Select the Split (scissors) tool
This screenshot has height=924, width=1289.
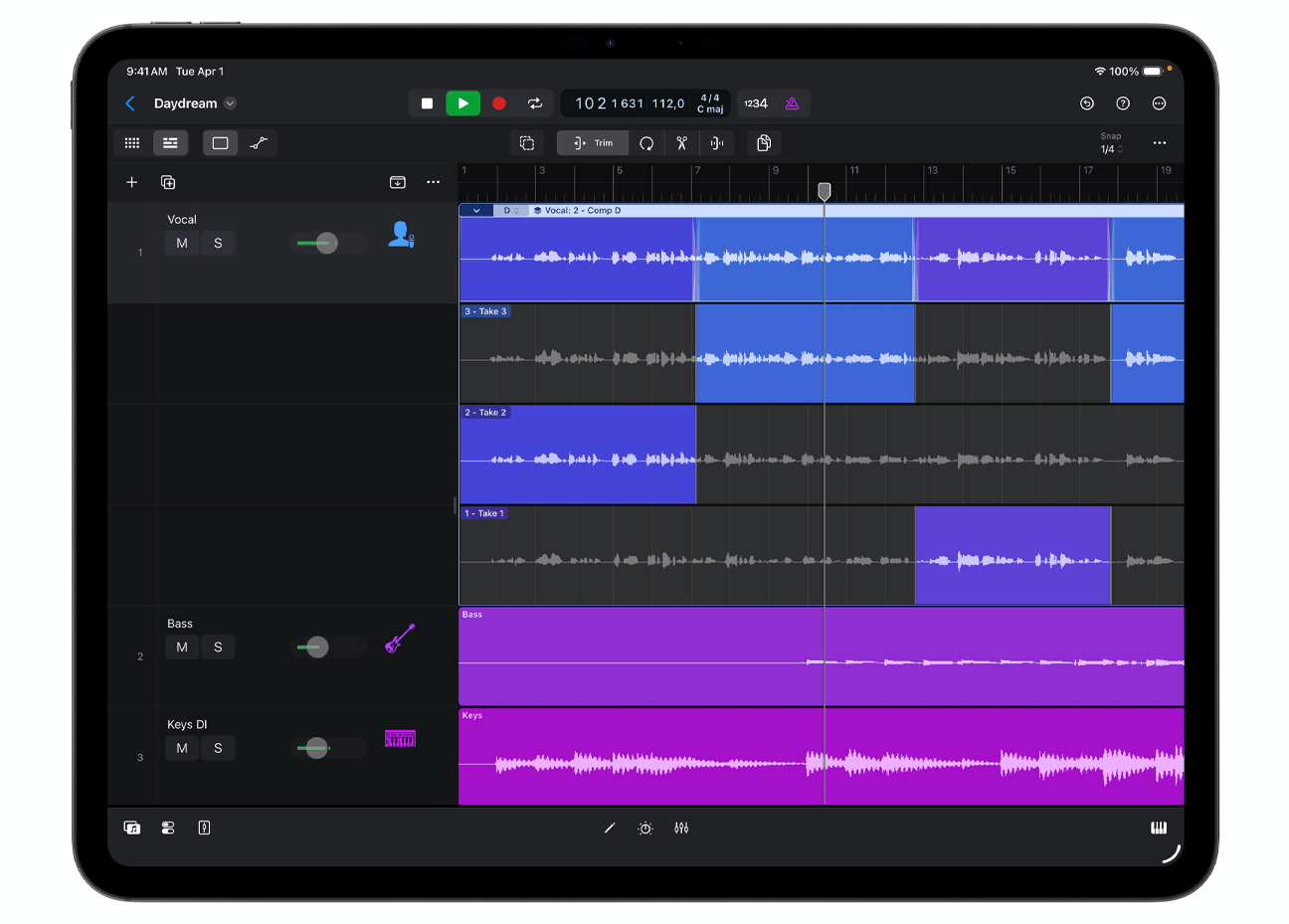[680, 143]
